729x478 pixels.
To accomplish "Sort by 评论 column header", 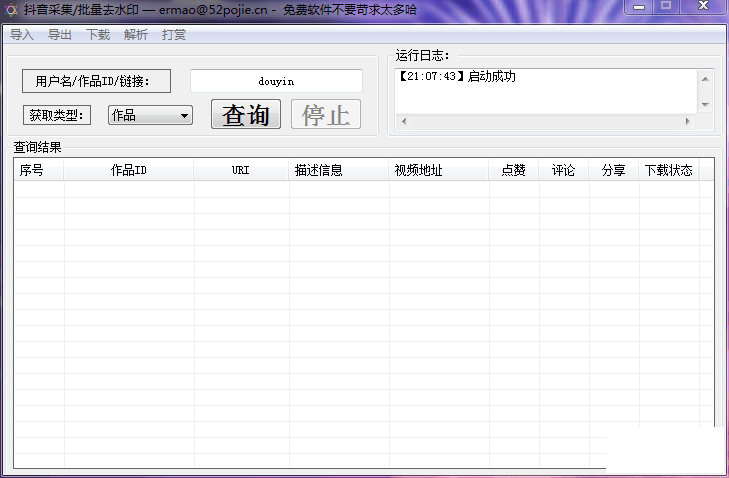I will point(563,170).
